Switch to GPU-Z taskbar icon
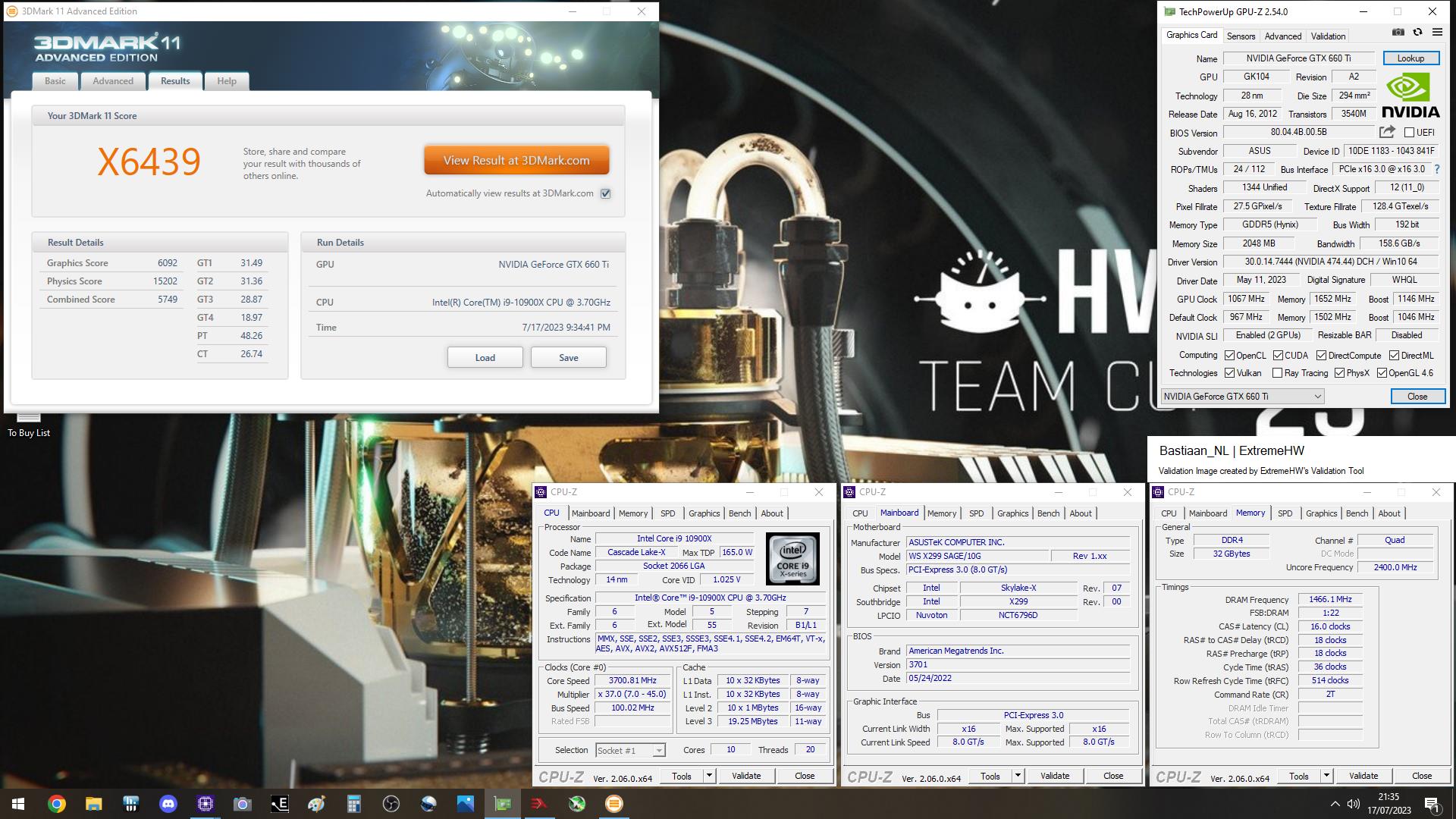Screen dimensions: 1456x819 pos(502,804)
